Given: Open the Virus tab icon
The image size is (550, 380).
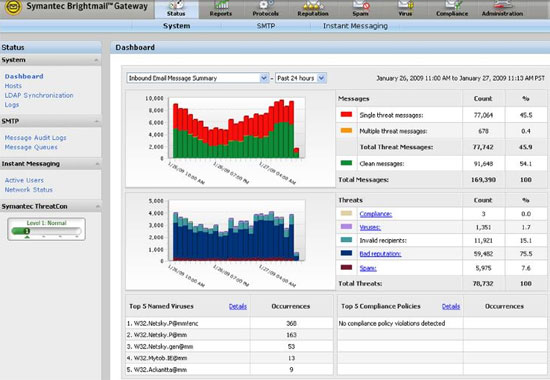Looking at the screenshot, I should (x=405, y=5).
